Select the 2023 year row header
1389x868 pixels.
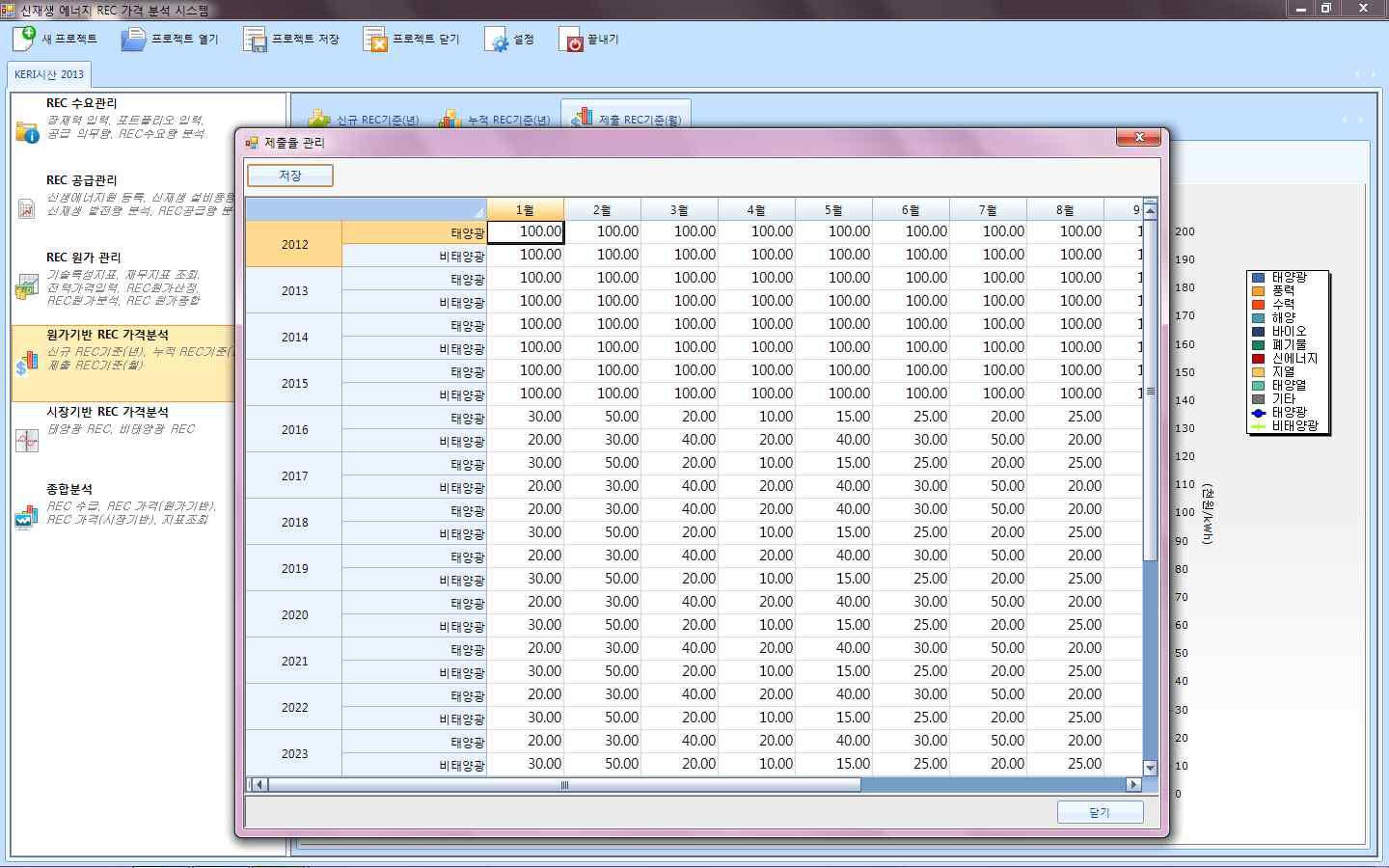click(x=294, y=753)
